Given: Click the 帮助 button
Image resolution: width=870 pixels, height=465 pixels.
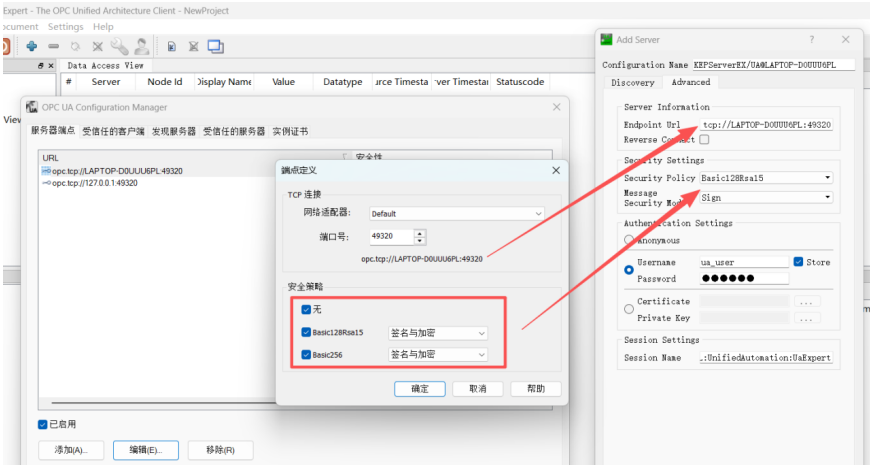Looking at the screenshot, I should [x=536, y=389].
